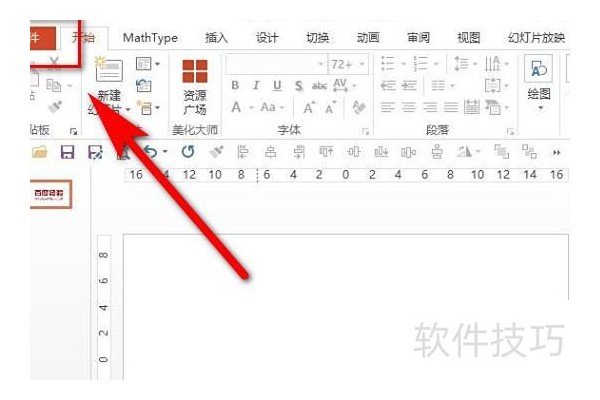The image size is (600, 400).
Task: Align objects right via quick toolbar
Action: 298,152
